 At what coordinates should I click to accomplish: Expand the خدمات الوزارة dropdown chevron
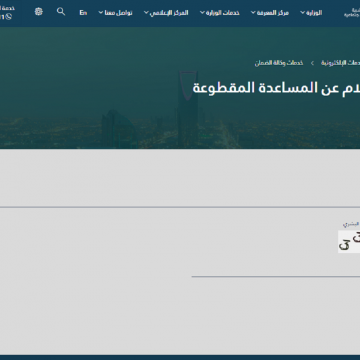(202, 13)
